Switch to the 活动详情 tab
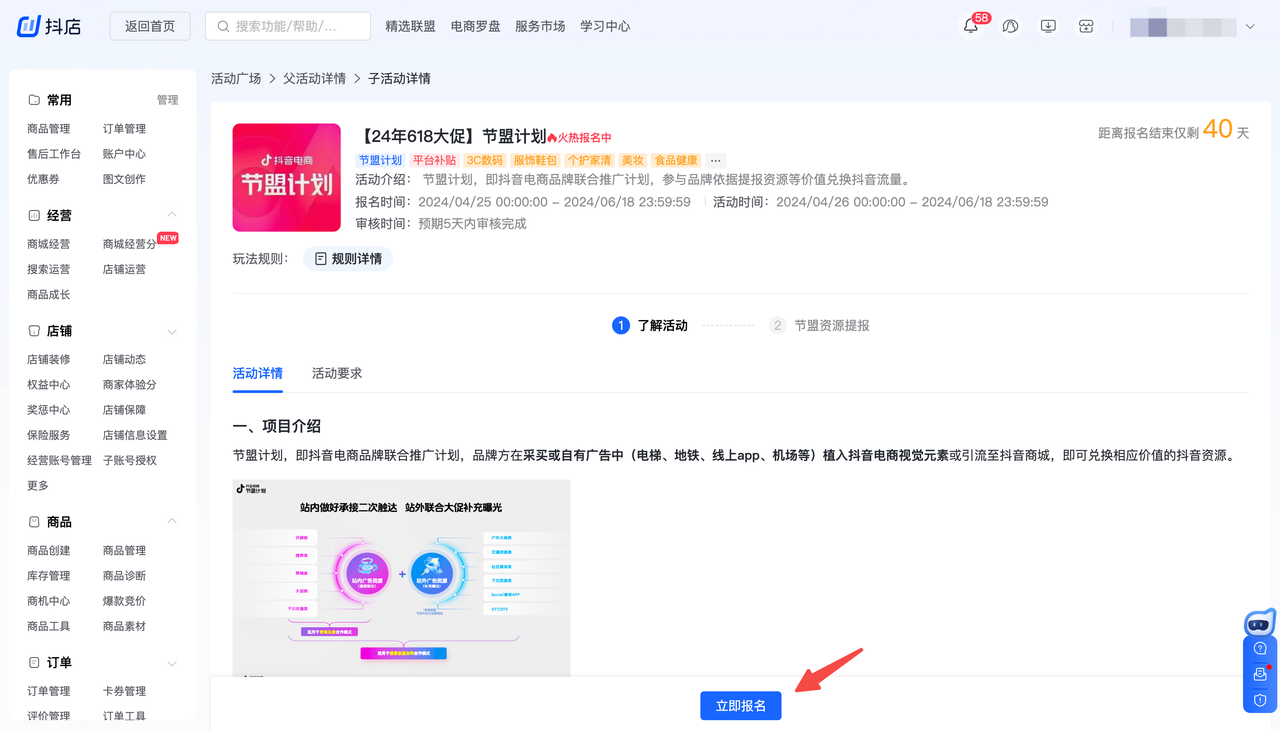1280x731 pixels. 258,373
